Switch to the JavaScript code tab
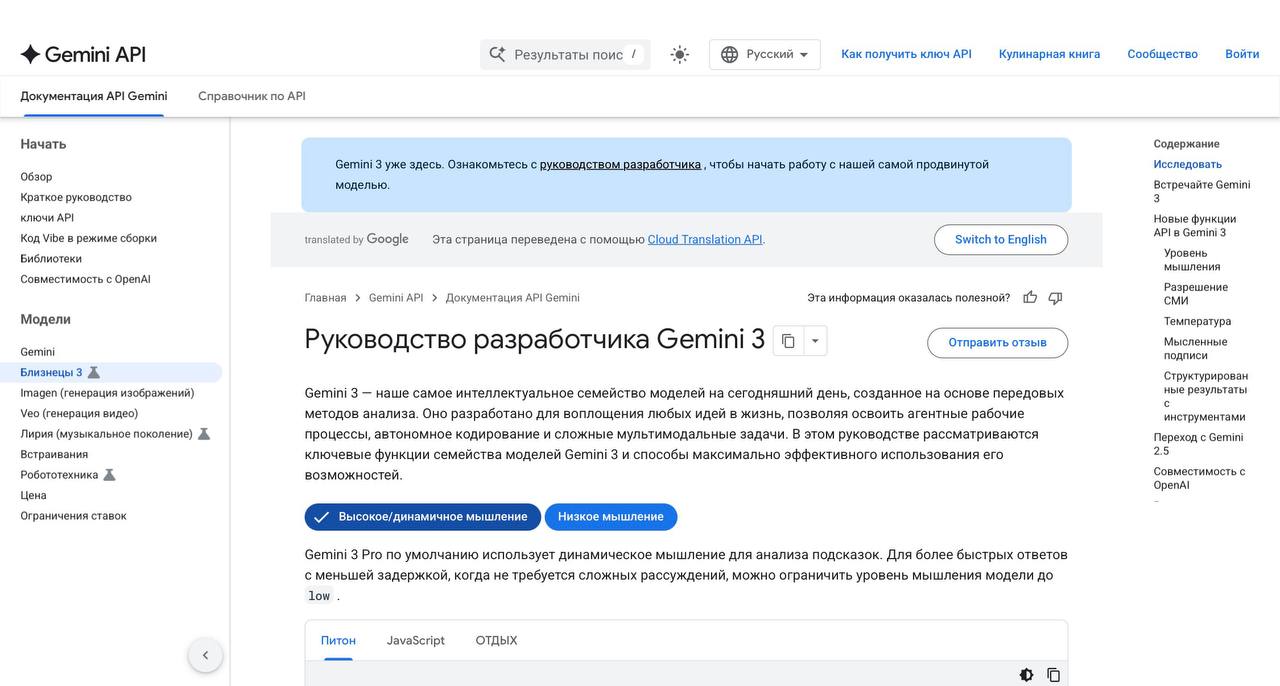Screen dimensions: 1280x686 pos(415,640)
